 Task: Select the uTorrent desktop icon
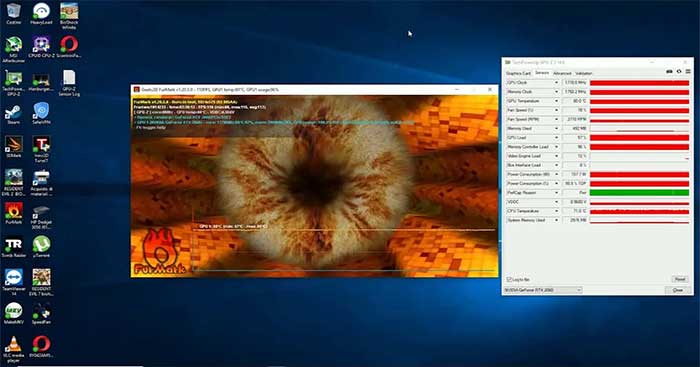coord(41,247)
